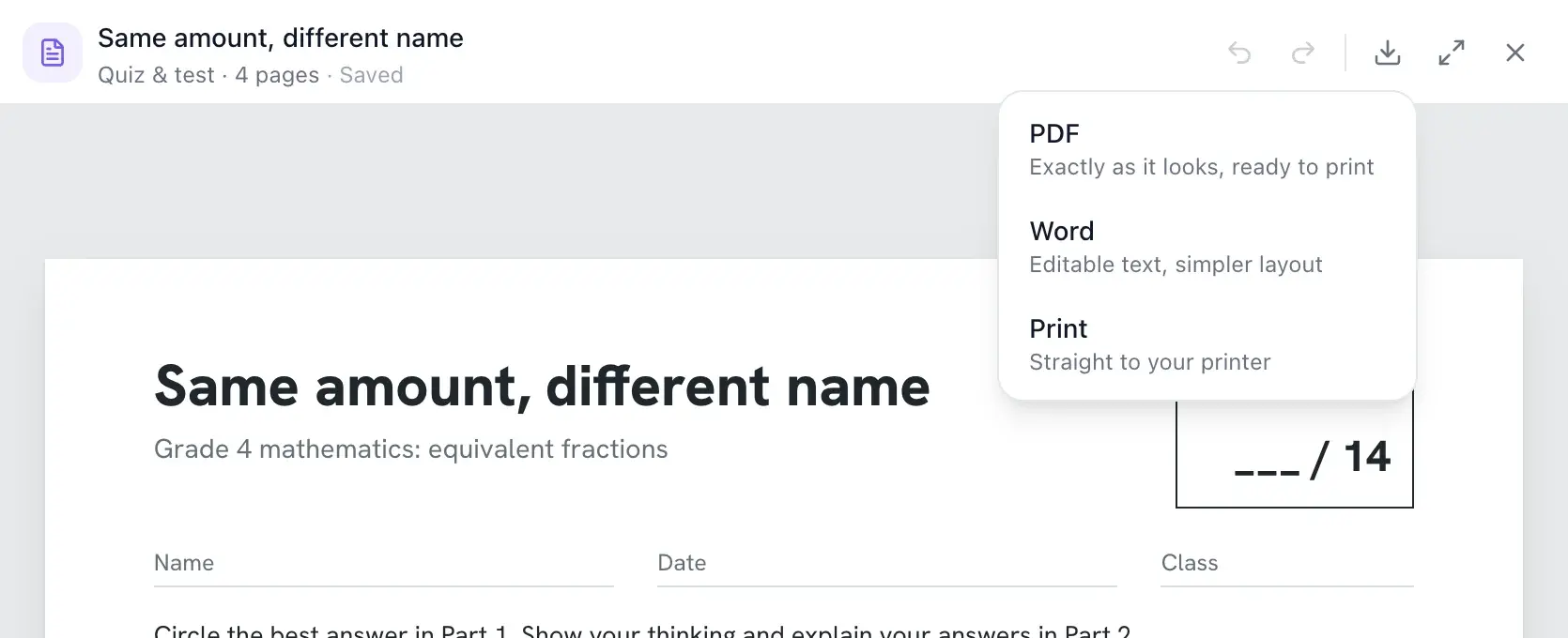The image size is (1568, 638).
Task: Click the score box showing / 14
Action: pyautogui.click(x=1295, y=456)
